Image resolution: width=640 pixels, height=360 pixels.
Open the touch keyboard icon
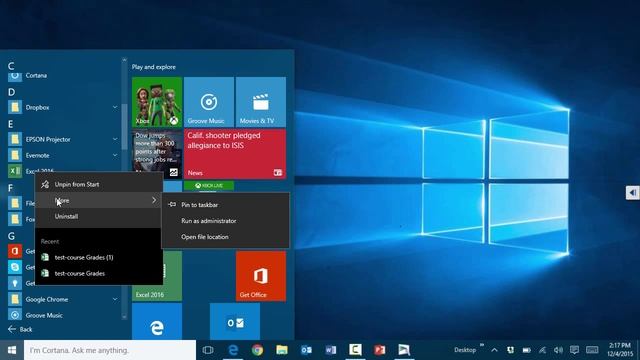coord(592,350)
